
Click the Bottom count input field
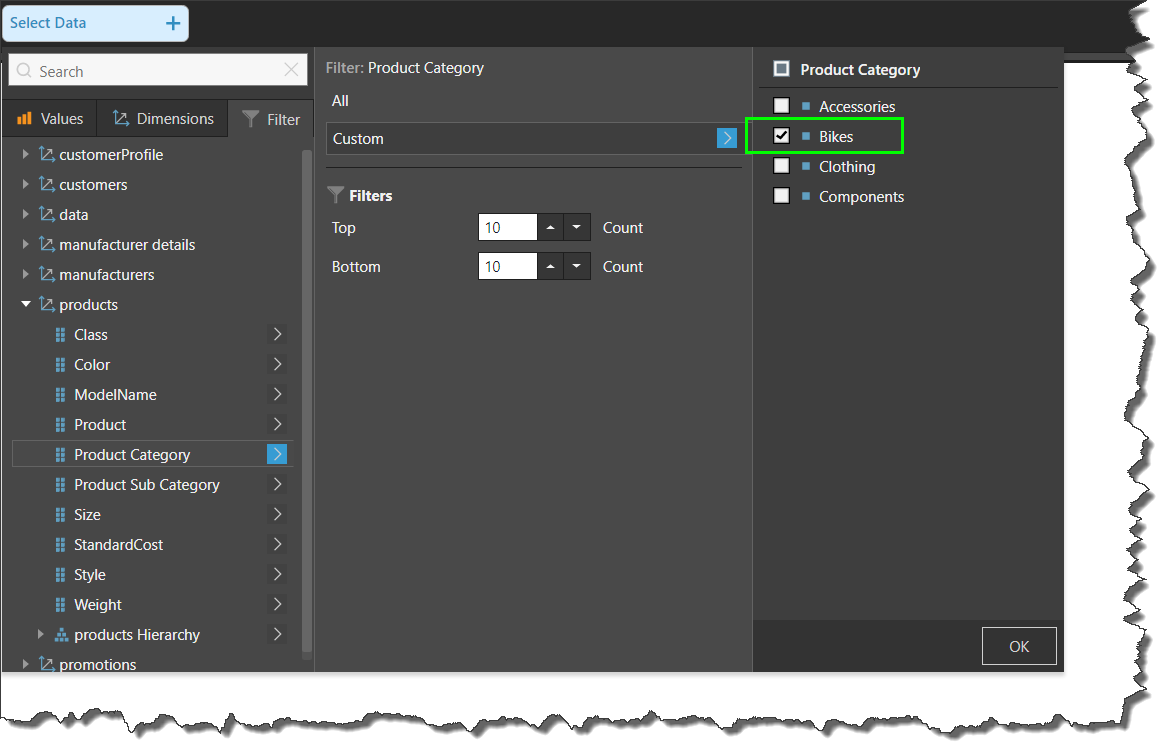click(507, 266)
